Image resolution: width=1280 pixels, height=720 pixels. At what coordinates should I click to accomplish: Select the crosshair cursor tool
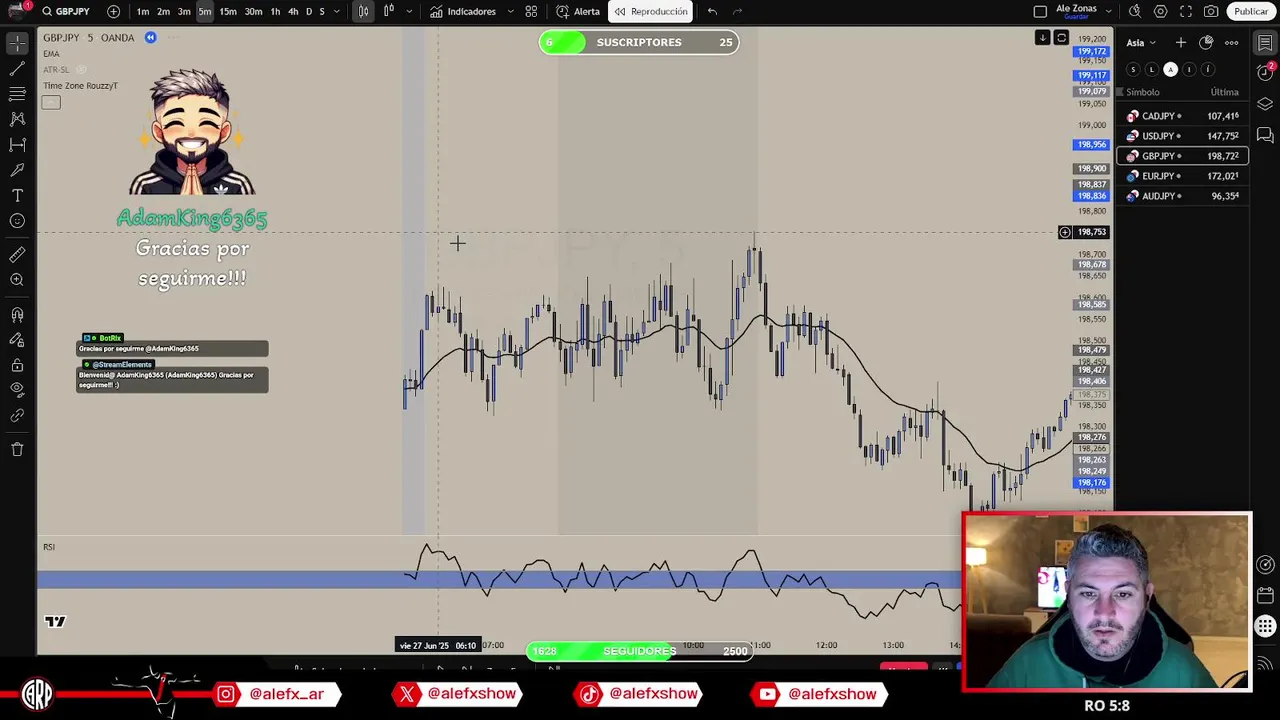point(17,44)
